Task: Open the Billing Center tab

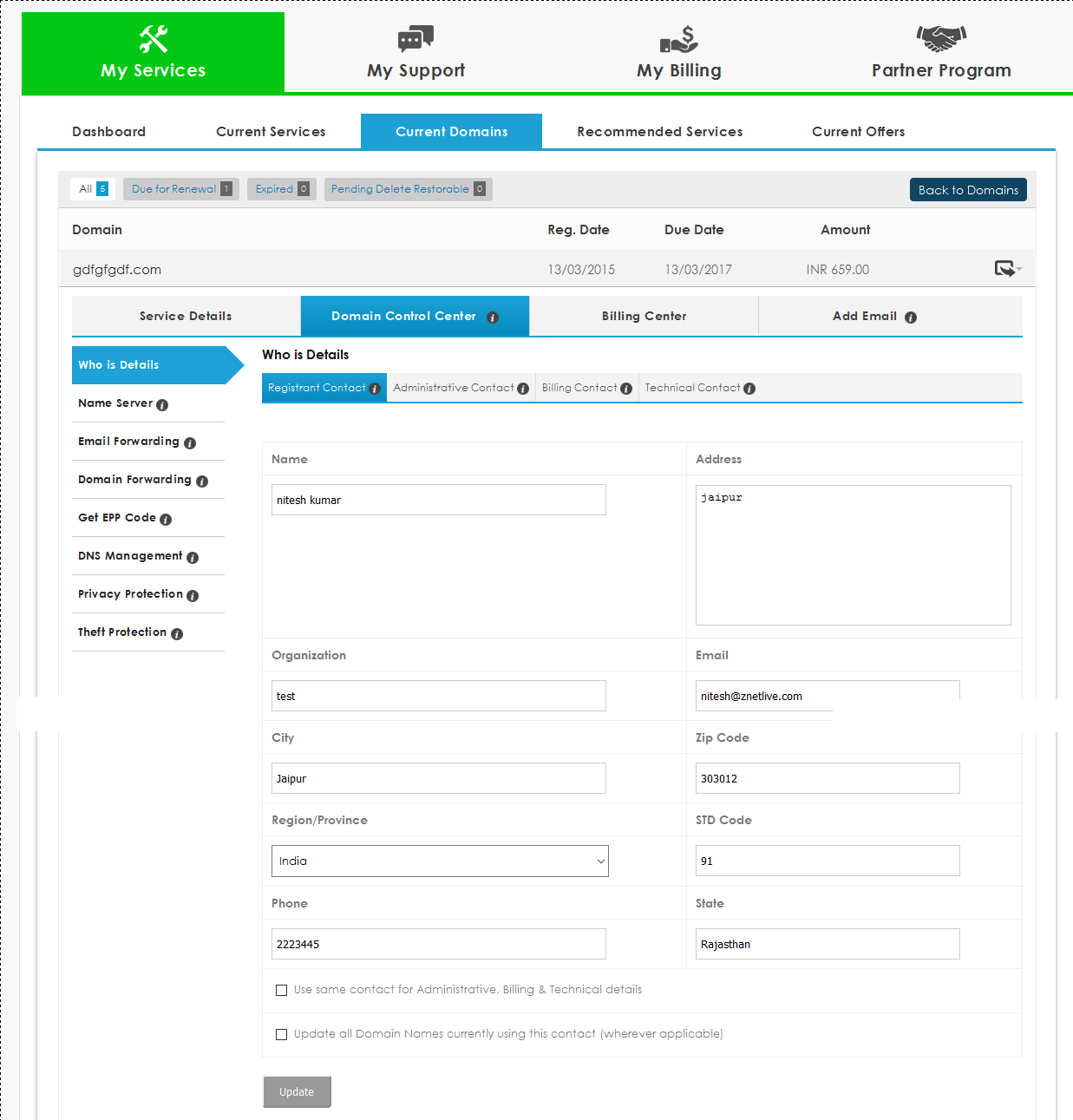Action: (x=644, y=317)
